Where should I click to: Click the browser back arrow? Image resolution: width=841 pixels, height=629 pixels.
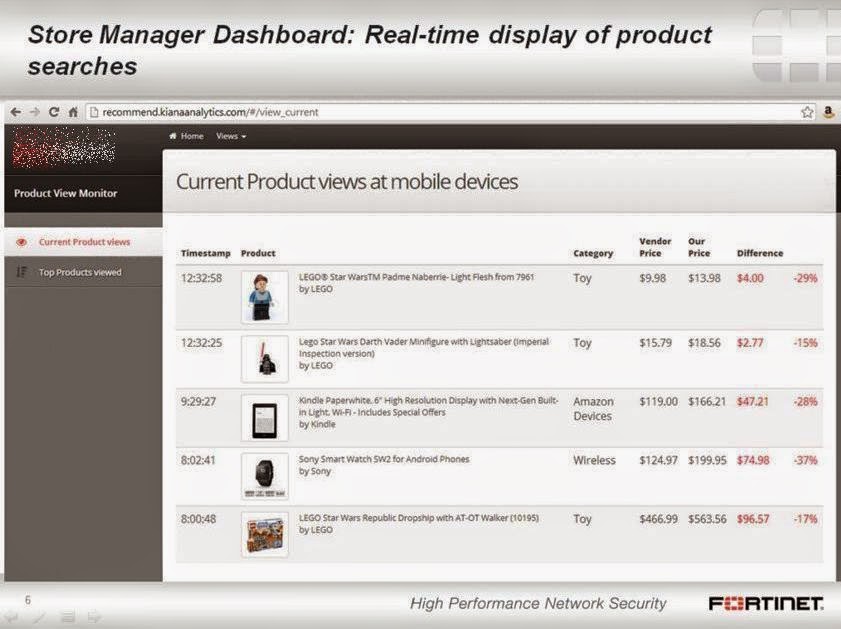16,112
